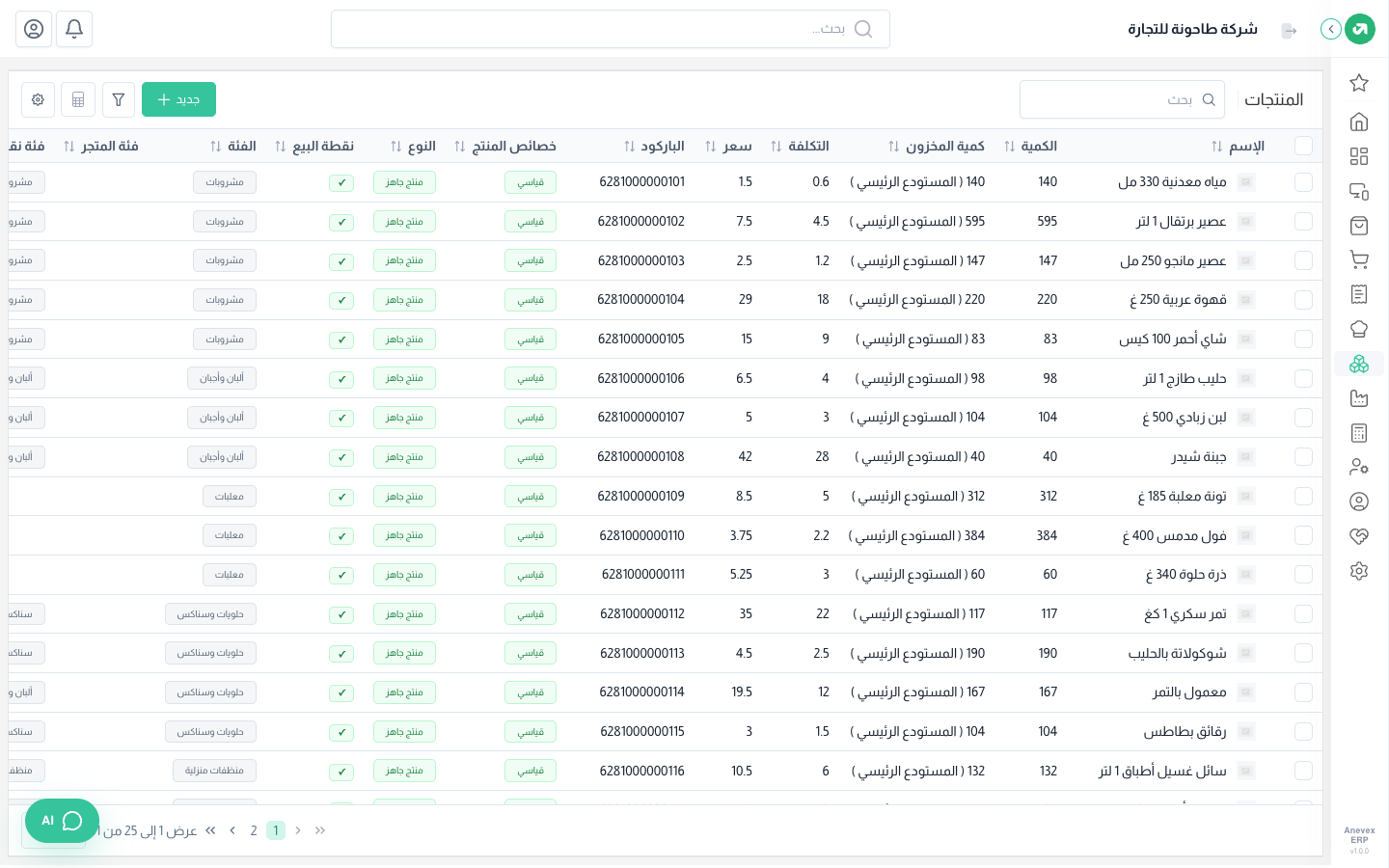This screenshot has width=1389, height=868.
Task: Select the checkbox for قهوة عربية 250 غ
Action: pyautogui.click(x=1304, y=300)
